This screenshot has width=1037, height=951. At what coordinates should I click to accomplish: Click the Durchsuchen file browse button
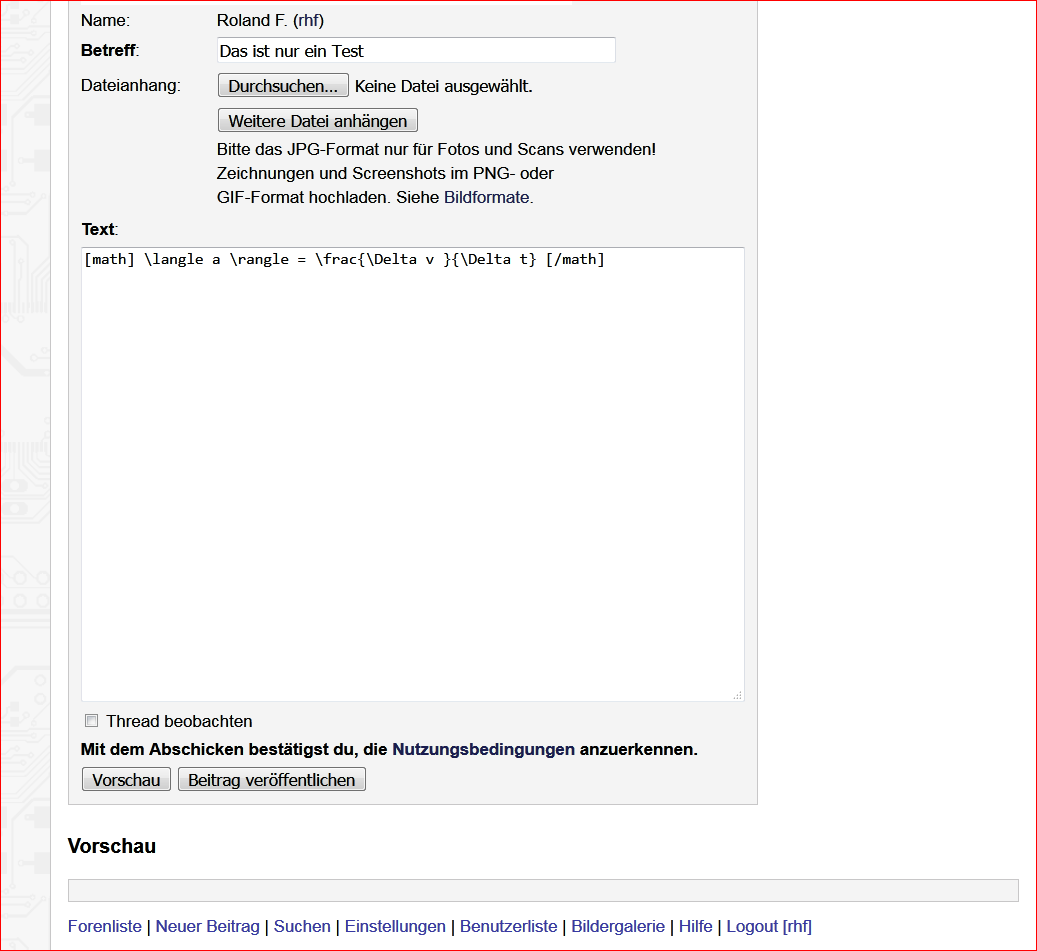283,85
